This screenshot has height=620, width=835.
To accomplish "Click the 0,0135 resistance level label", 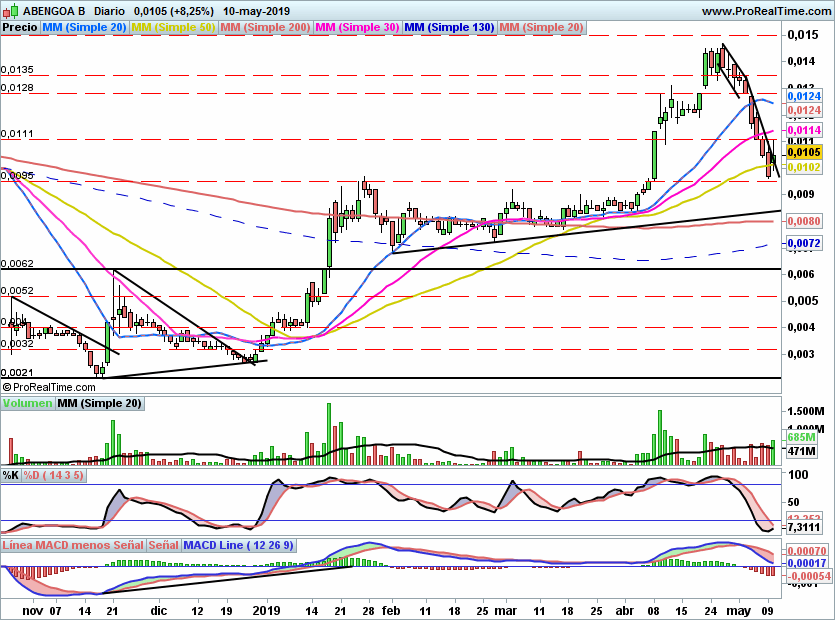I will (17, 70).
